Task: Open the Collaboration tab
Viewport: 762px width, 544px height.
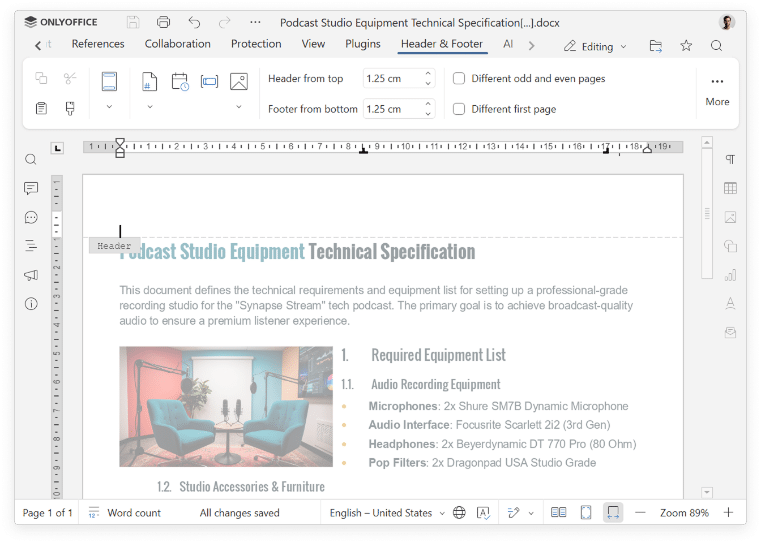Action: (177, 44)
